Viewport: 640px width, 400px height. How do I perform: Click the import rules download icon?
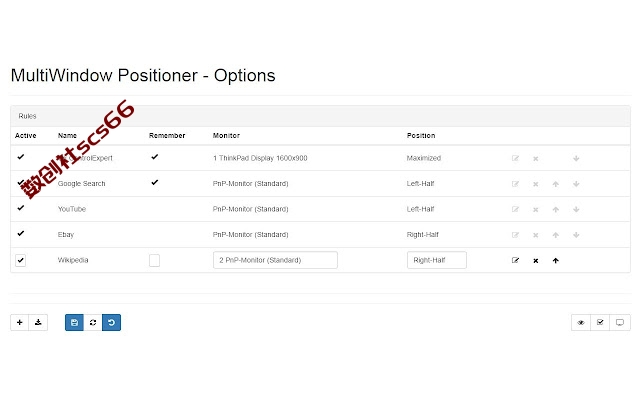(38, 322)
